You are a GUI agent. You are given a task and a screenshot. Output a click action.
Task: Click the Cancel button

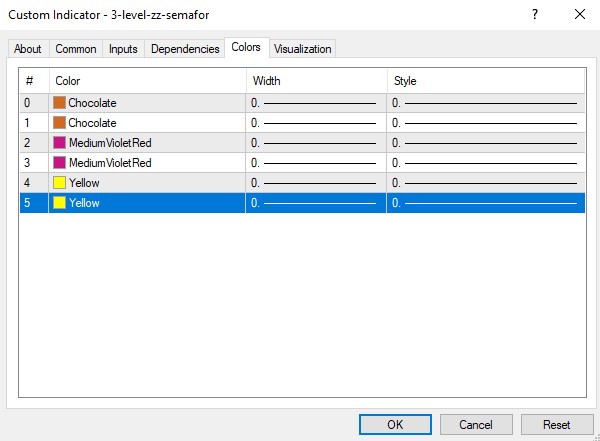point(476,424)
